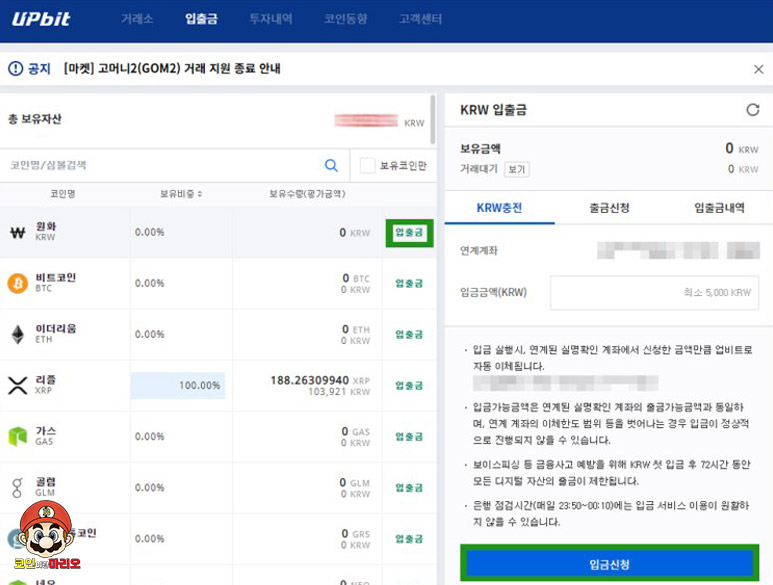Click the 공지 notice info icon

click(x=15, y=68)
